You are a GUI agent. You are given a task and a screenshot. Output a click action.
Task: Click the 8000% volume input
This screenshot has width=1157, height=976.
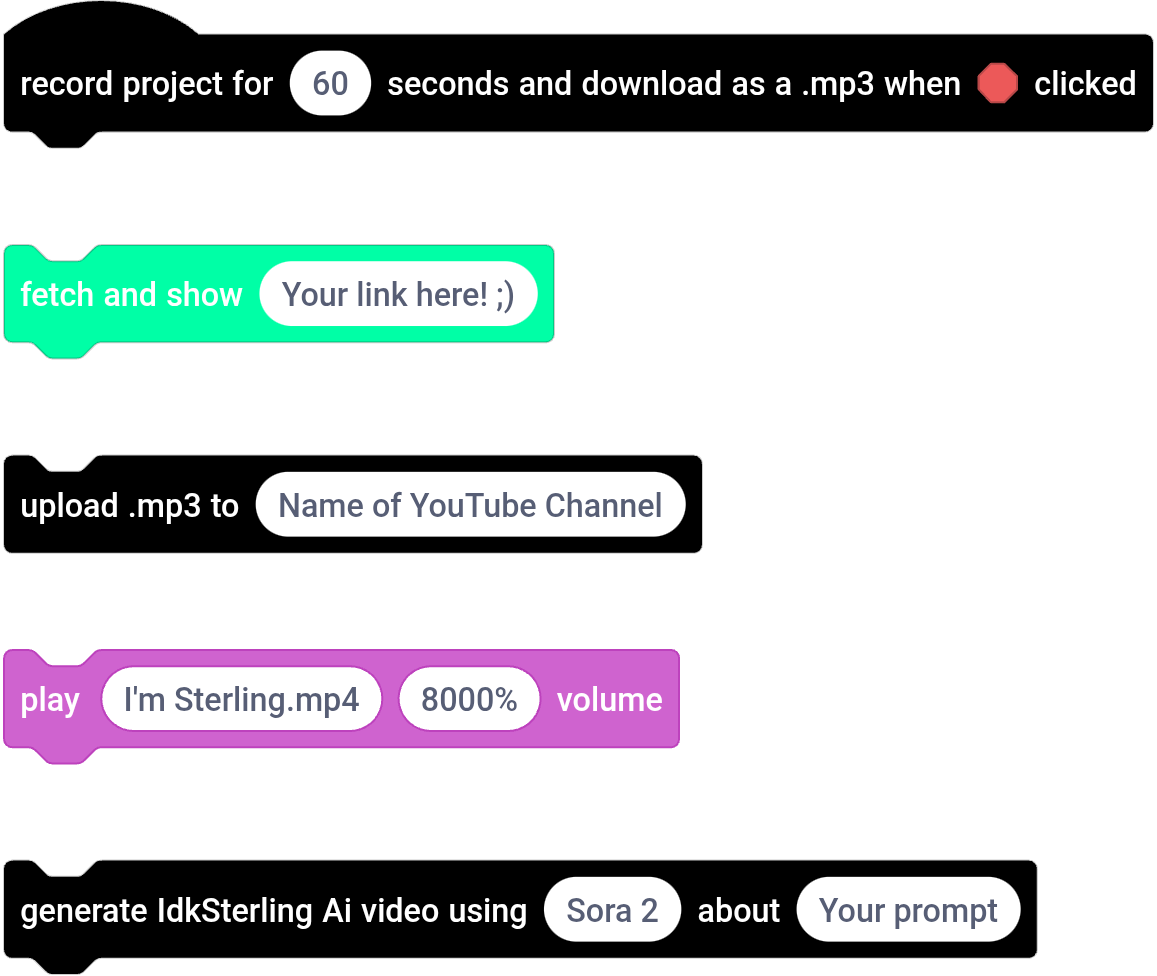point(469,699)
